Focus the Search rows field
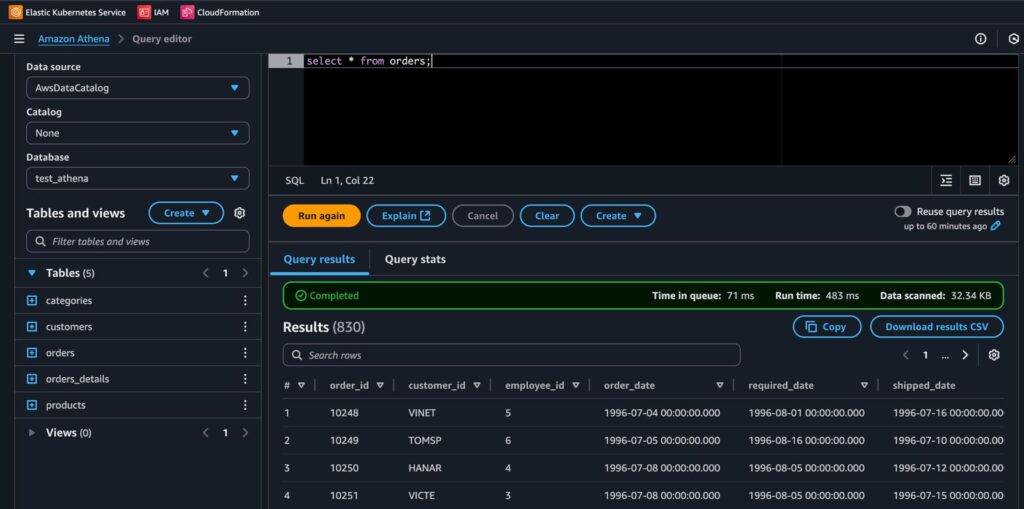This screenshot has height=509, width=1024. click(x=511, y=355)
